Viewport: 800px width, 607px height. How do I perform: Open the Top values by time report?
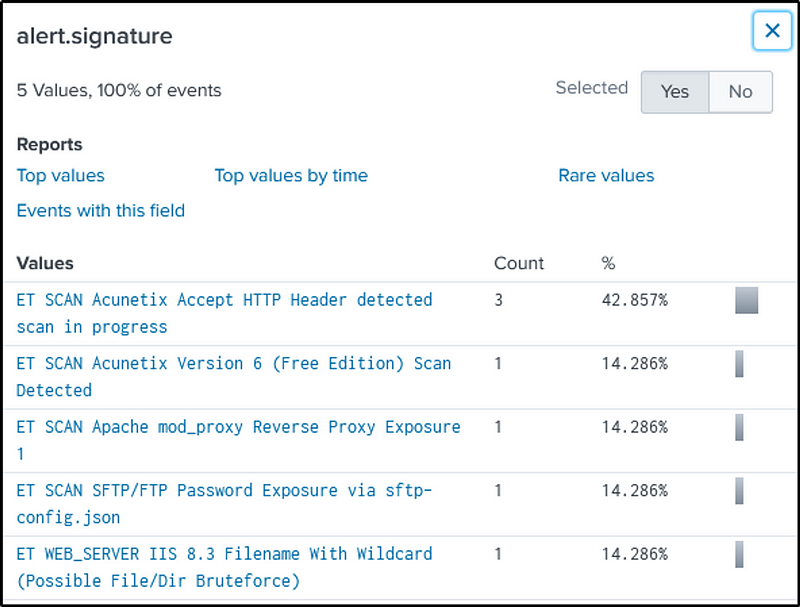(x=291, y=176)
